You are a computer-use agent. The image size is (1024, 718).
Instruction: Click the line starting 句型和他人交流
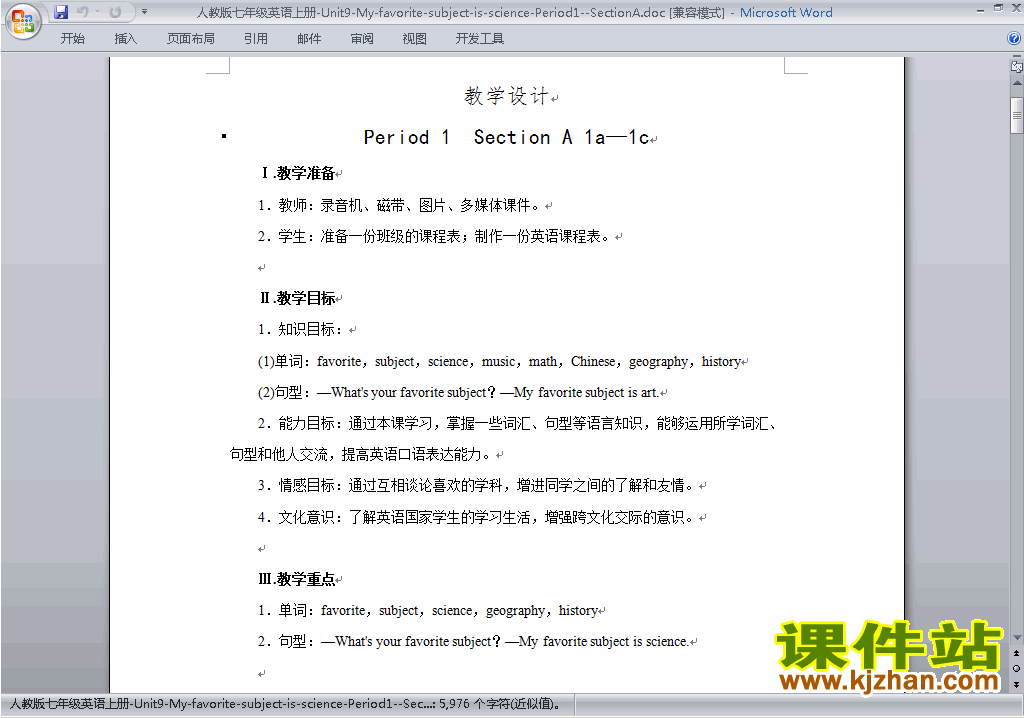click(360, 454)
